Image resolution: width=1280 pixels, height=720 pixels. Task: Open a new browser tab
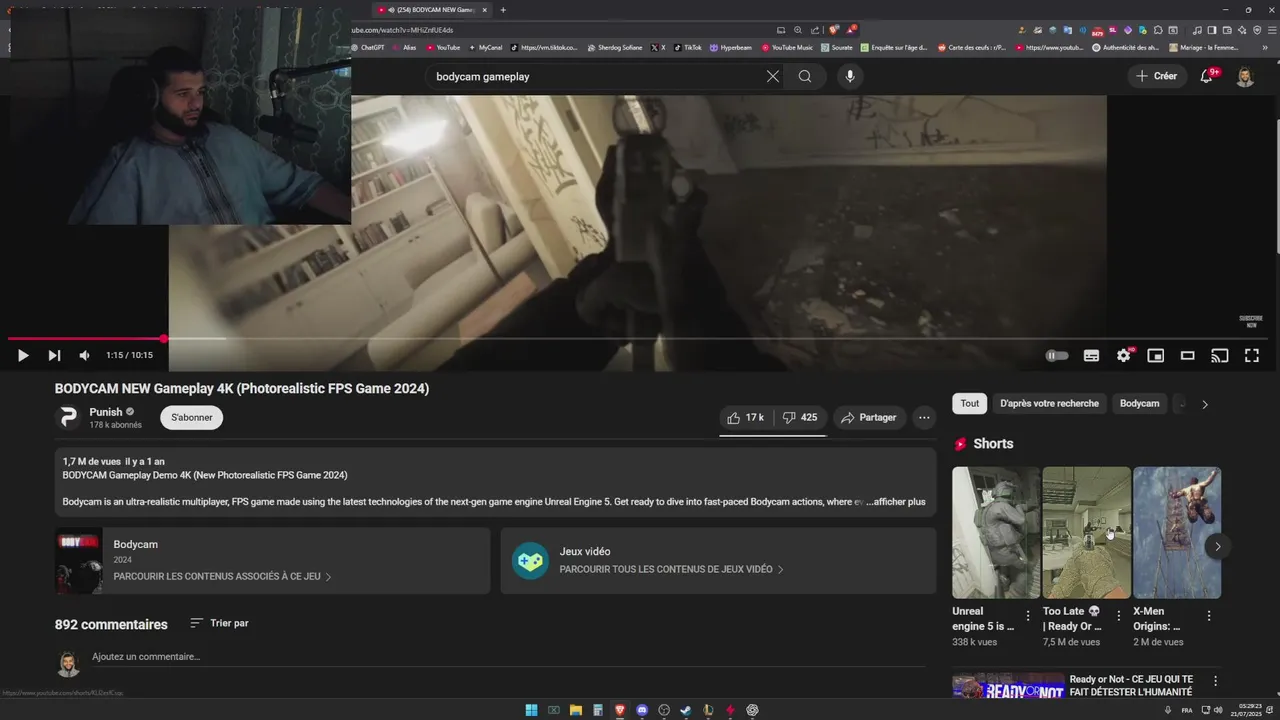[503, 10]
